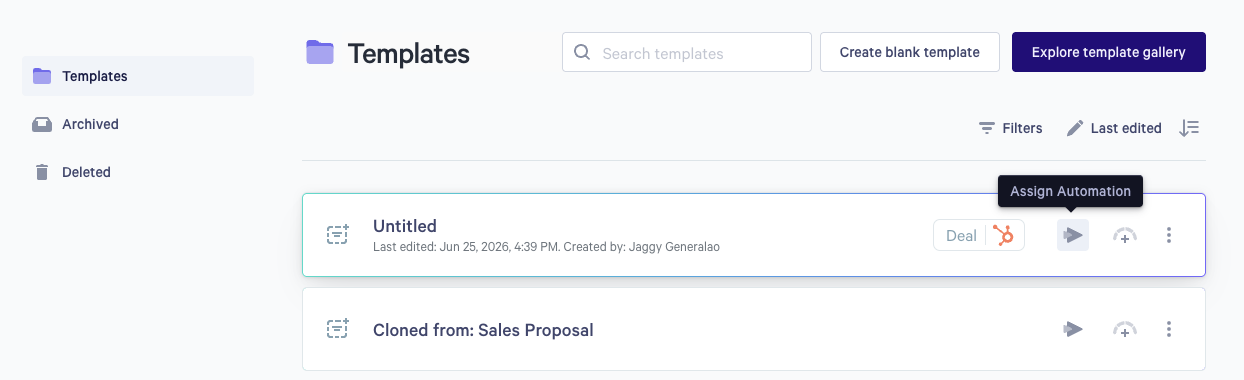The image size is (1244, 380).
Task: Click Create blank template button
Action: [910, 52]
